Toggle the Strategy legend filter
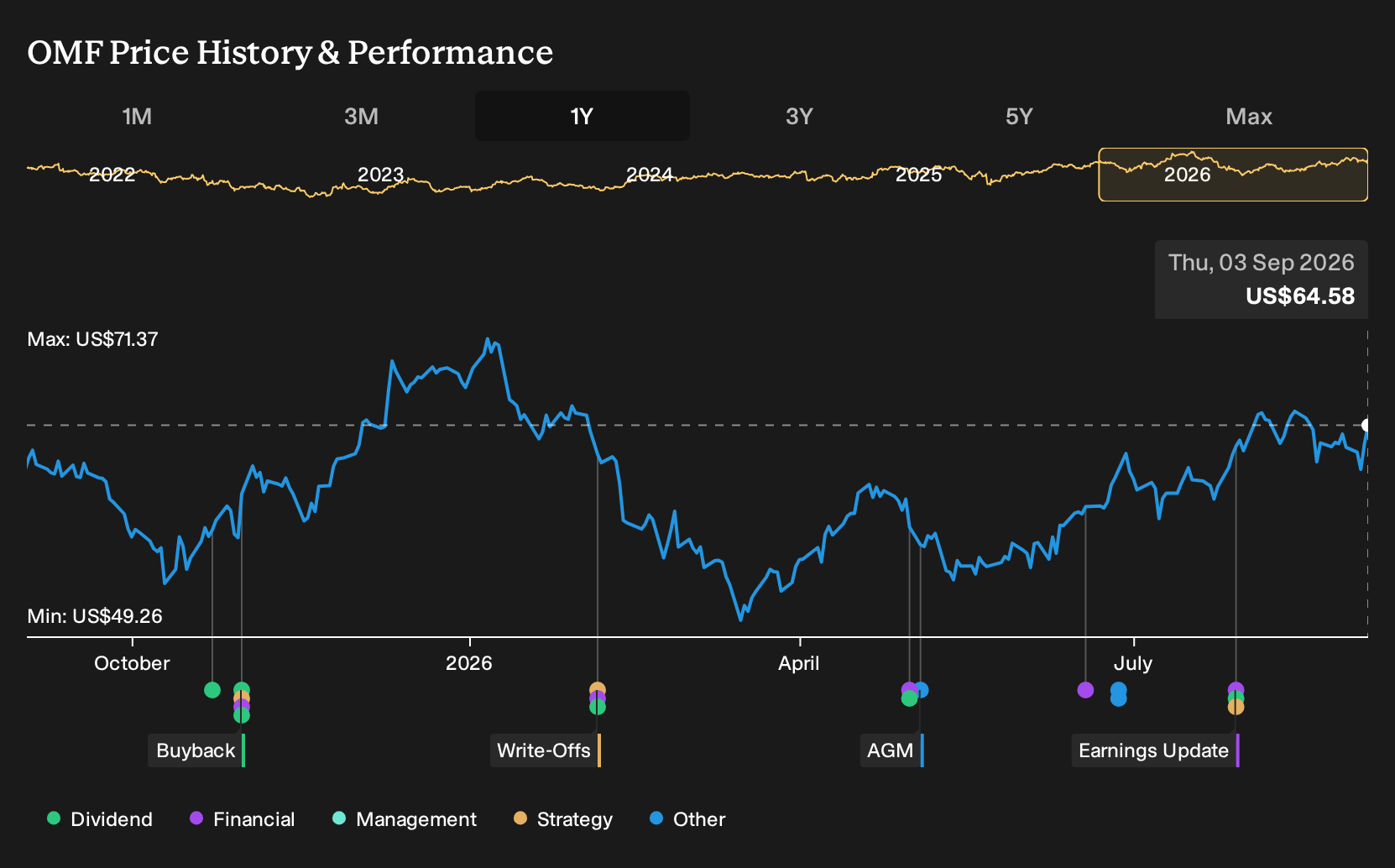 (563, 819)
